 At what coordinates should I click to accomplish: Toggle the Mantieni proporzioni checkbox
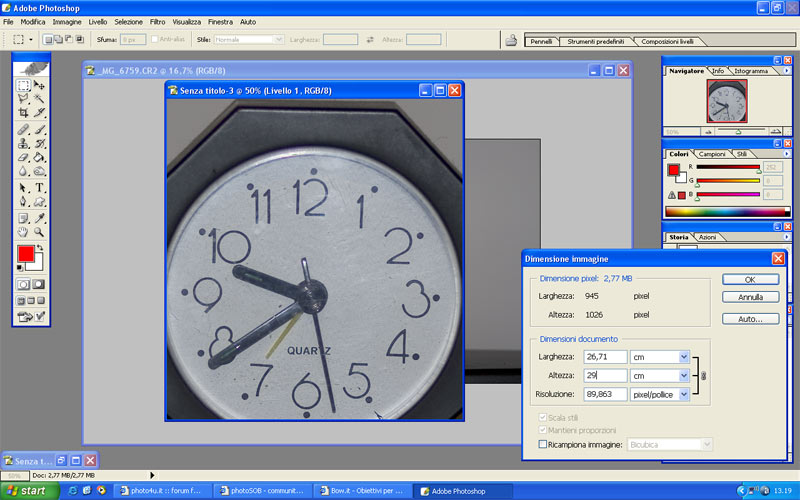pyautogui.click(x=543, y=429)
